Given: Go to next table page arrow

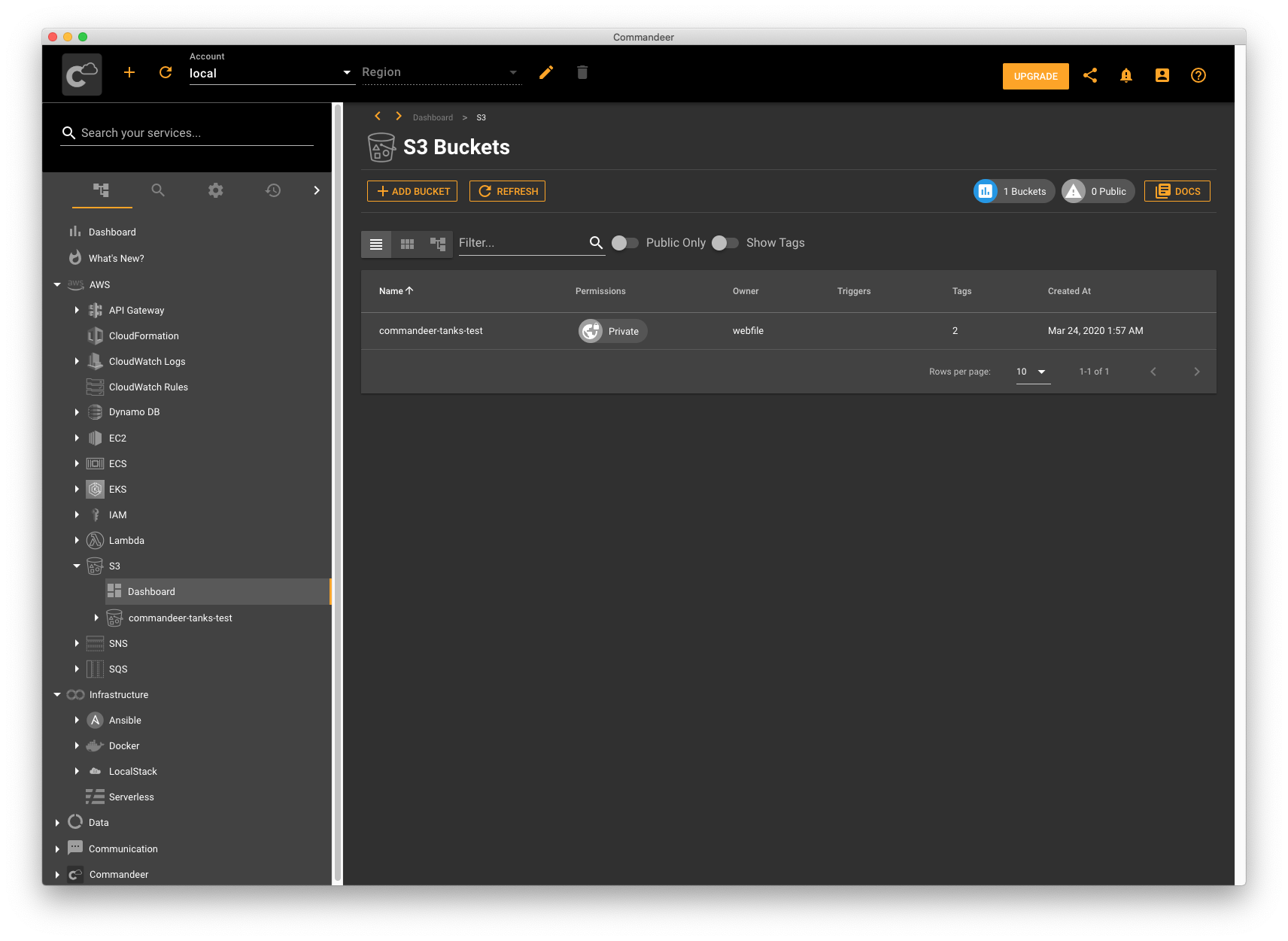Looking at the screenshot, I should 1197,372.
